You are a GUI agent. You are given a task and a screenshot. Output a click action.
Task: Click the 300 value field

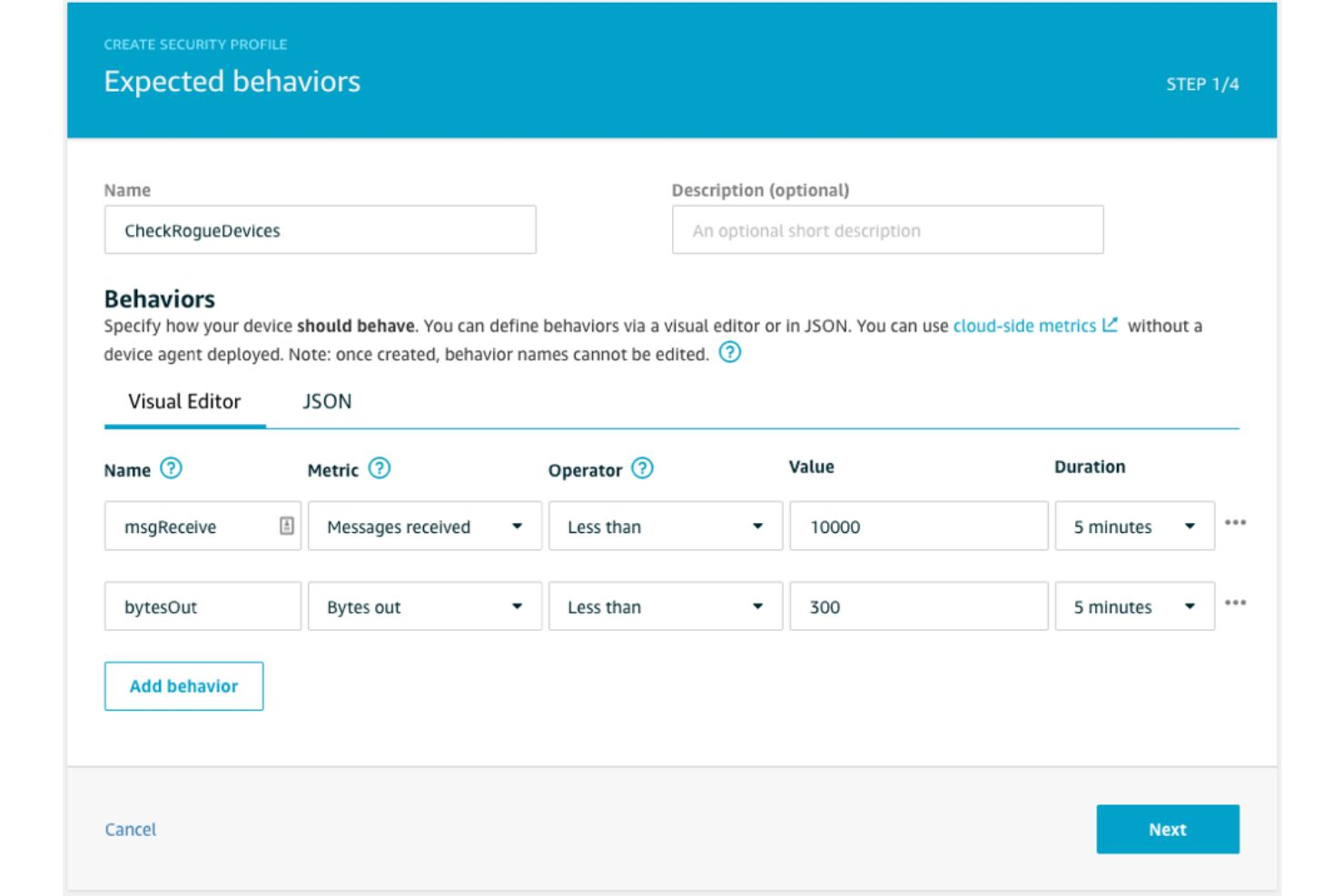(918, 606)
